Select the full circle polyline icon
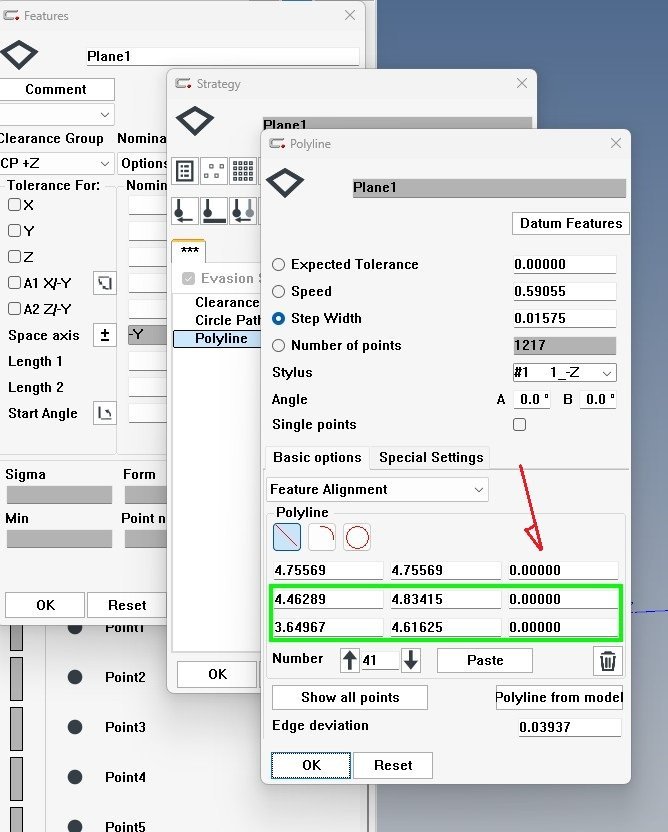 pos(357,537)
